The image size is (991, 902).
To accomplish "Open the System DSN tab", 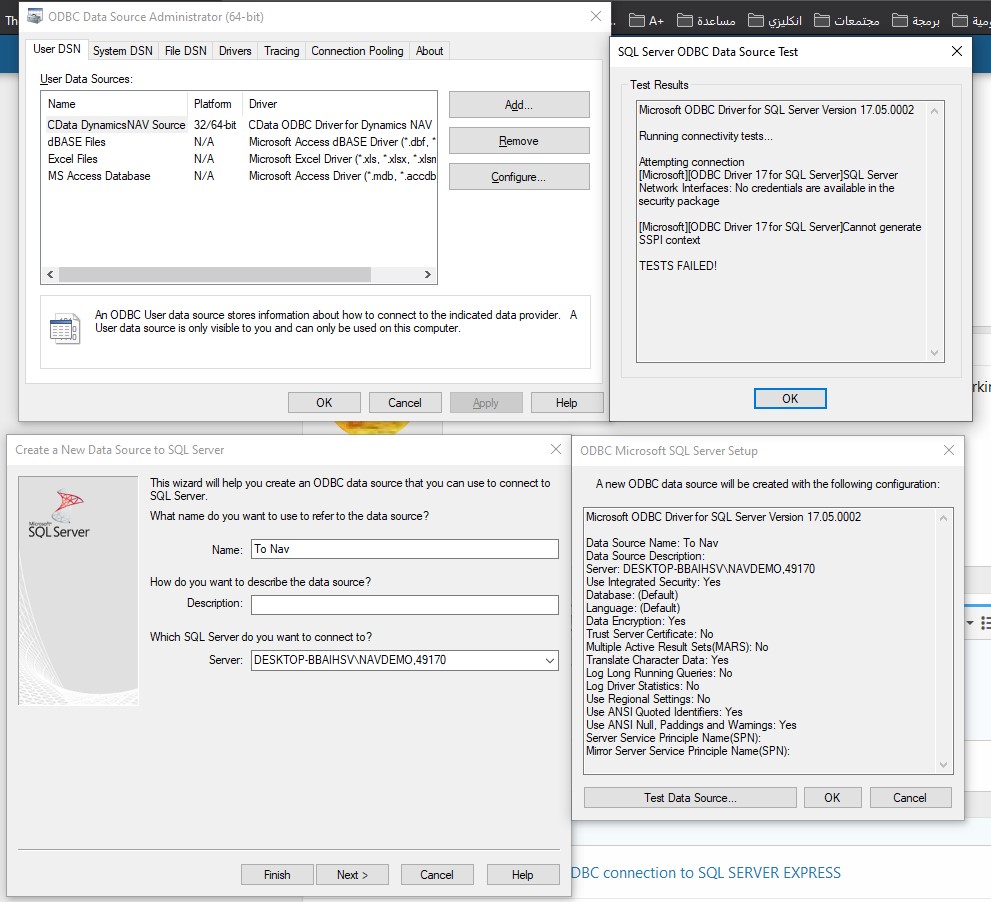I will [123, 51].
